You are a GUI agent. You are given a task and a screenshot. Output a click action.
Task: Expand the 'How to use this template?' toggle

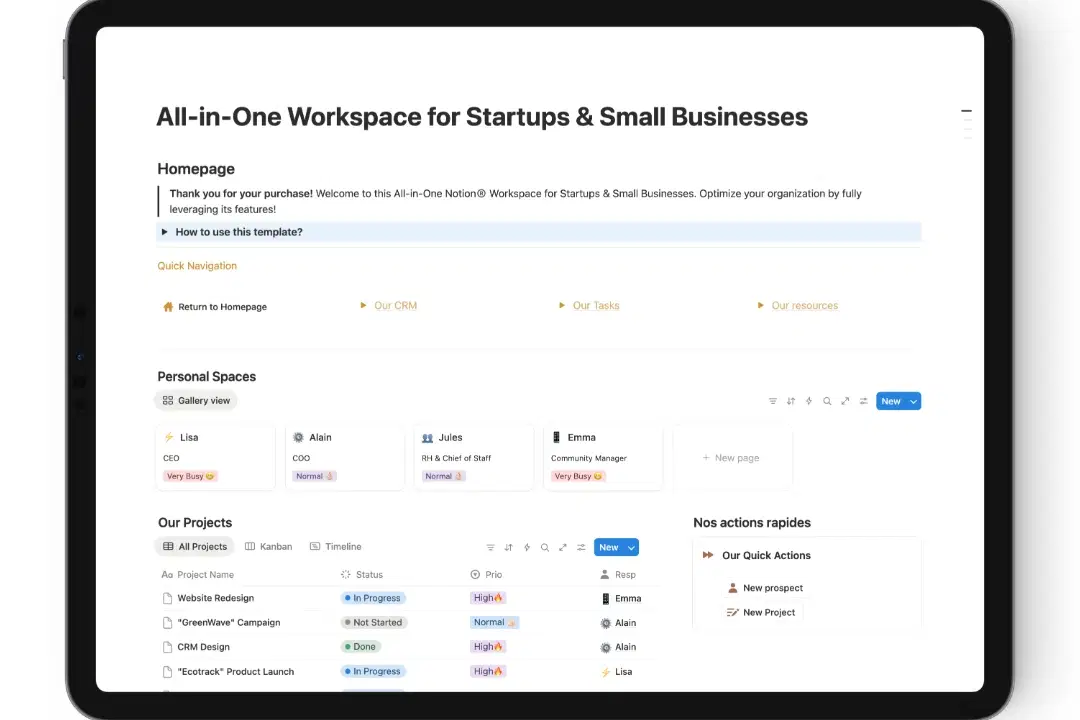(165, 232)
